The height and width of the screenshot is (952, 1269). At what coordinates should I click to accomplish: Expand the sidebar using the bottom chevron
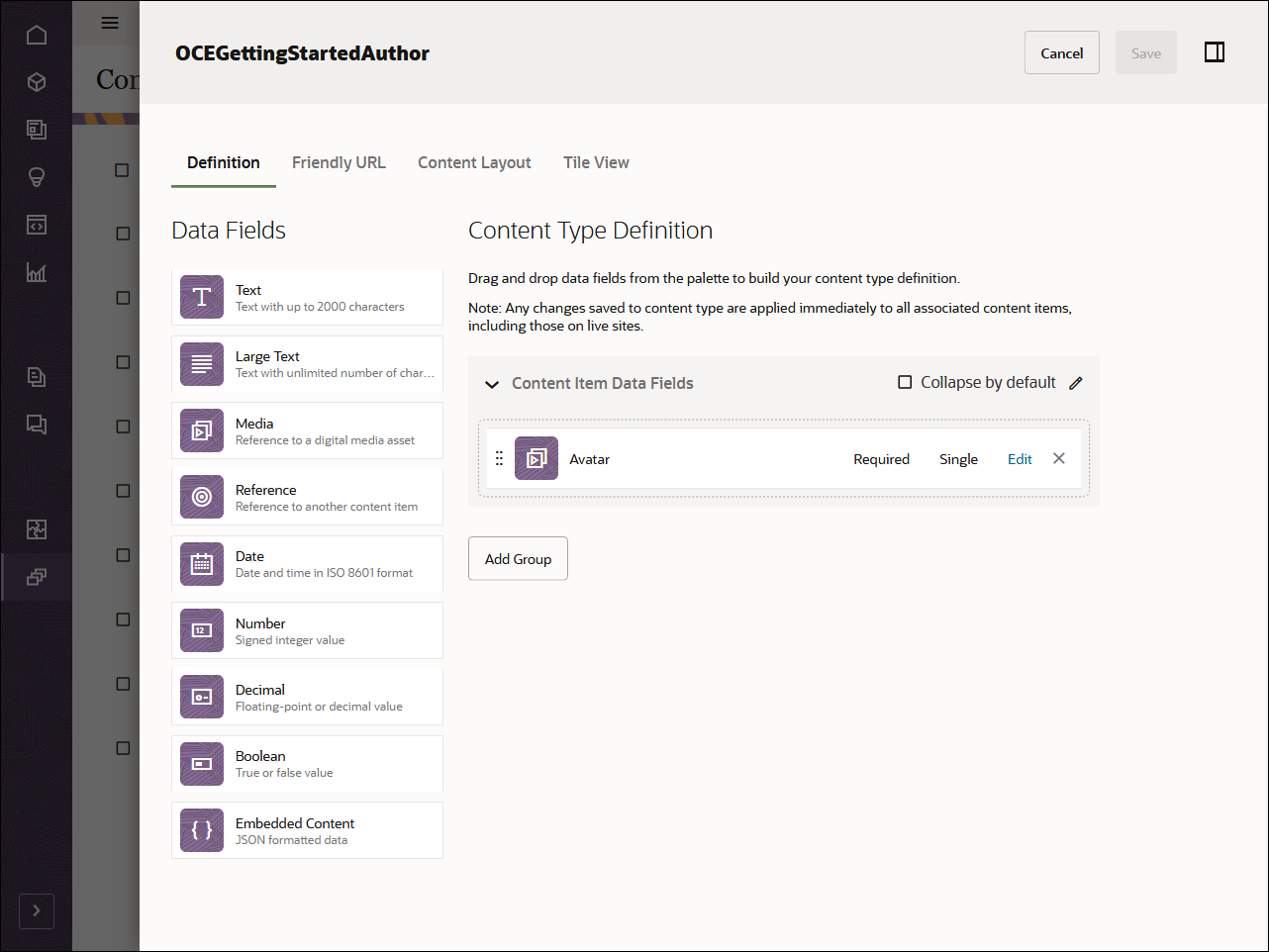pos(37,910)
